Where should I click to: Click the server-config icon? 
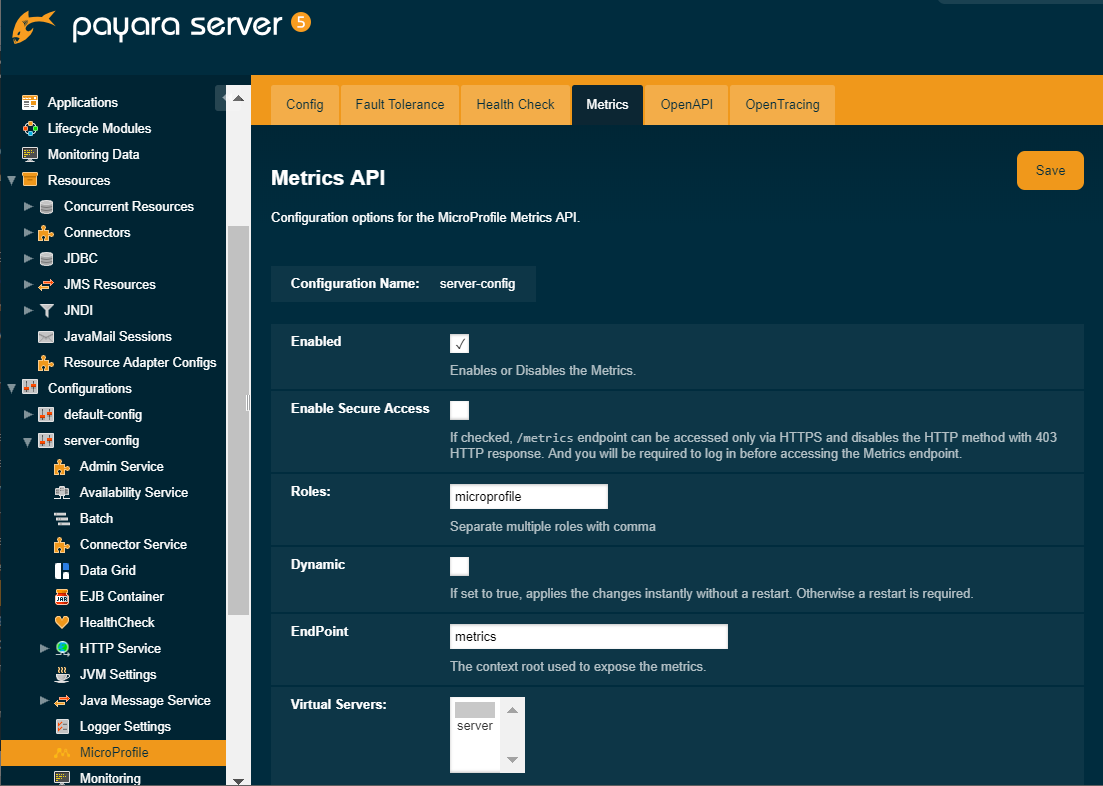46,440
